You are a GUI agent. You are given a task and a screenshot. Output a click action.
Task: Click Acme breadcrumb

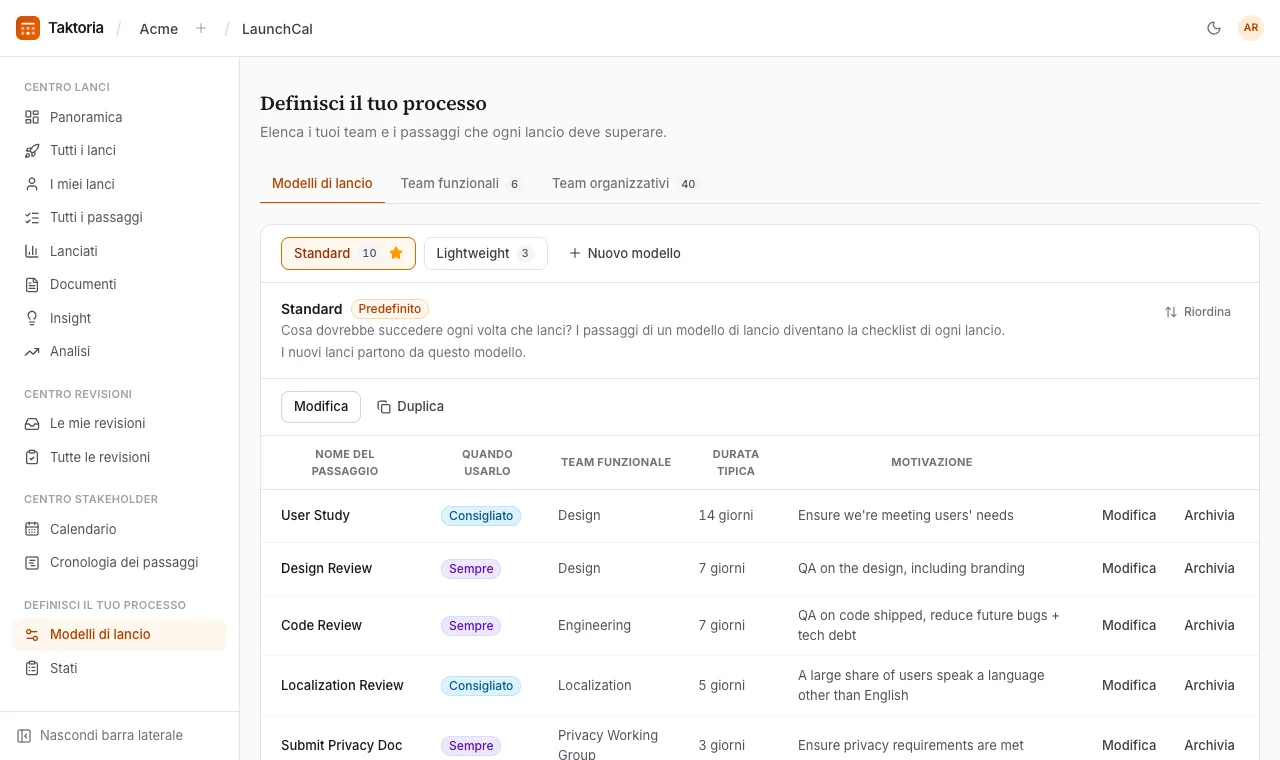tap(159, 29)
